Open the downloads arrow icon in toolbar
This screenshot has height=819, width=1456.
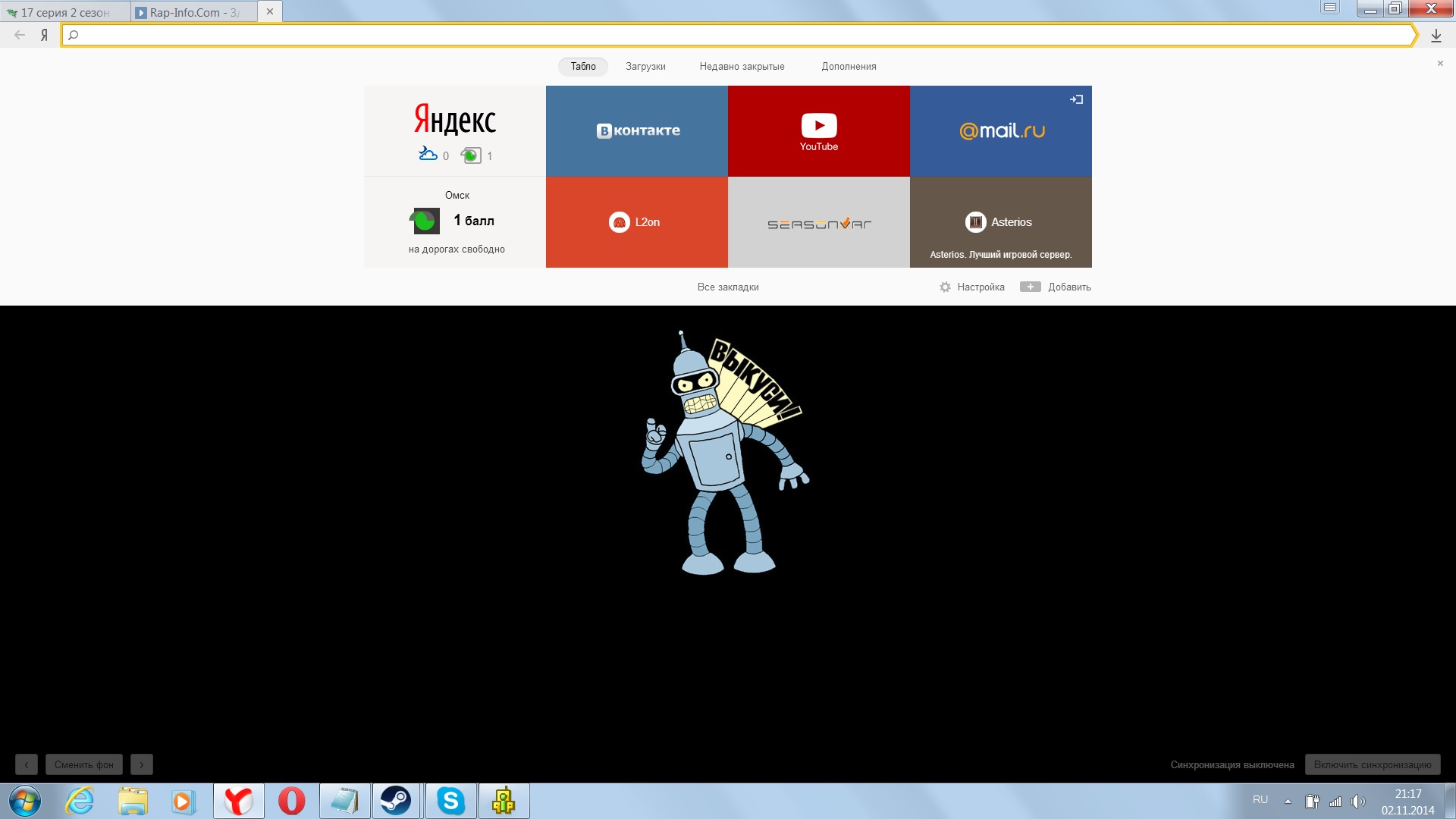1436,35
